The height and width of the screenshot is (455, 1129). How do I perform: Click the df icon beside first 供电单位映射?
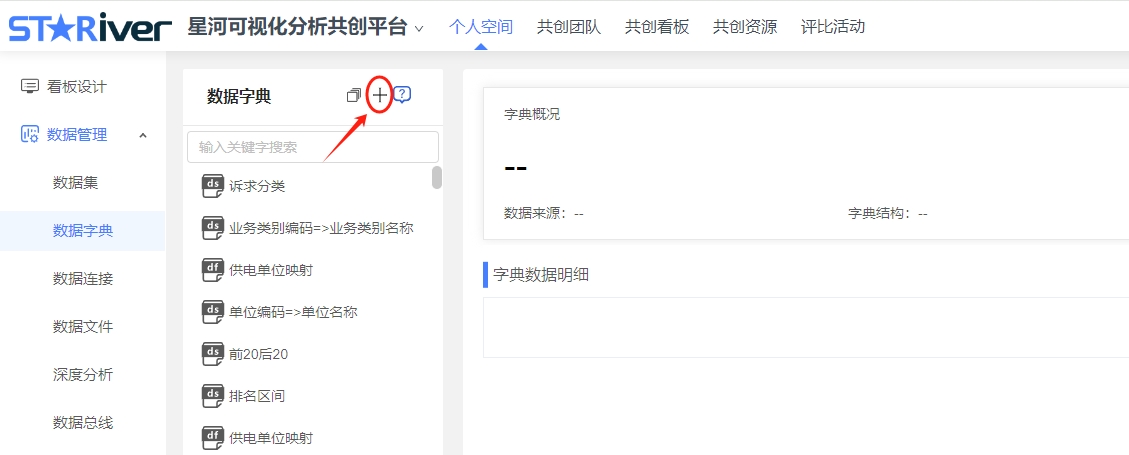point(212,269)
